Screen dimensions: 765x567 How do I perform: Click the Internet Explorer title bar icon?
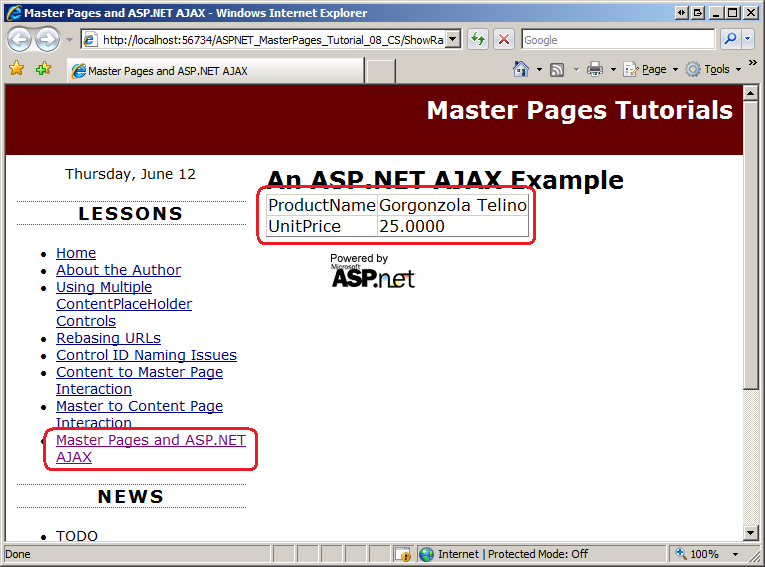coord(14,13)
